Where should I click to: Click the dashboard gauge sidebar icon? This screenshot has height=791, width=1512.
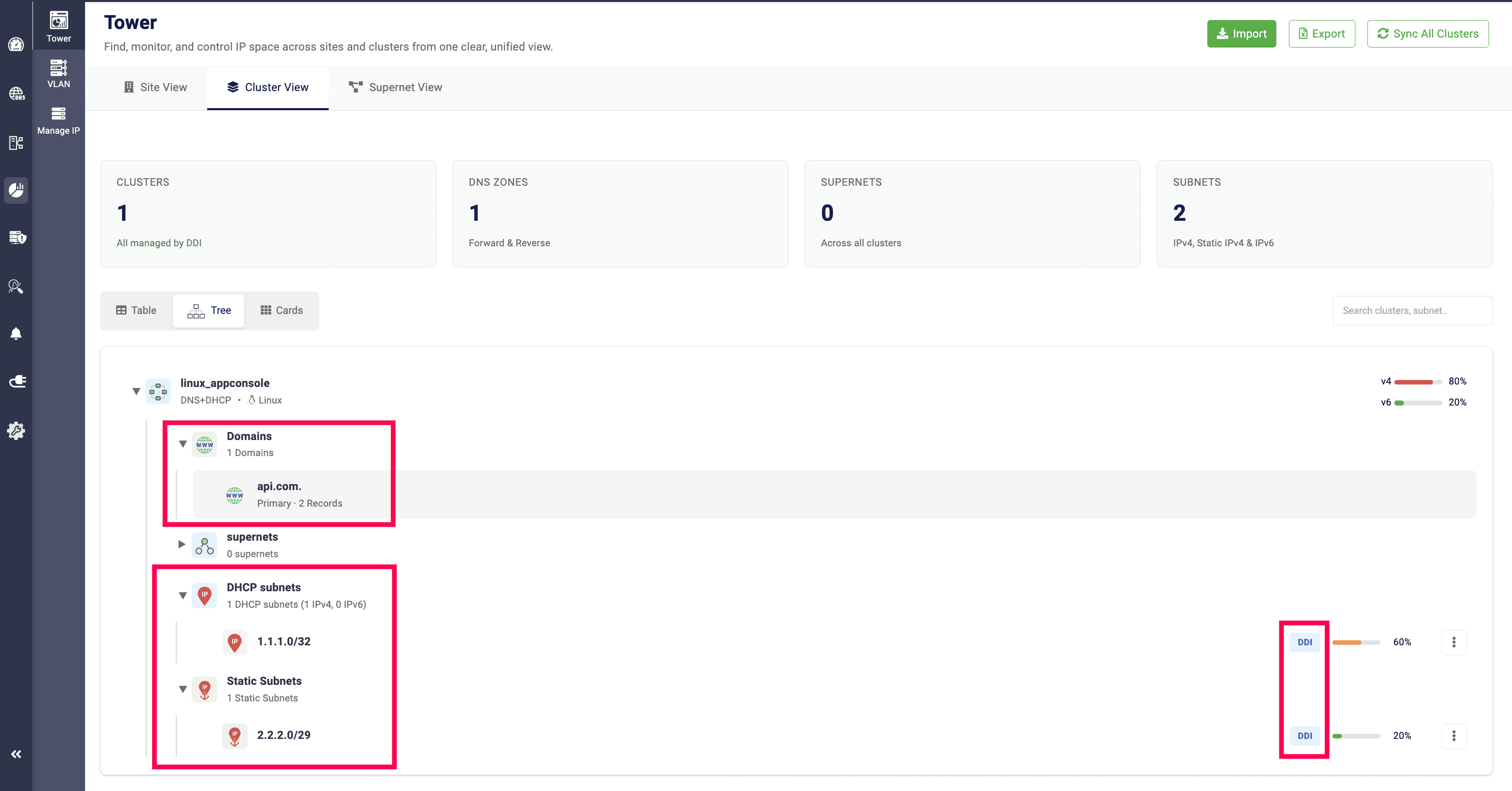click(x=16, y=45)
